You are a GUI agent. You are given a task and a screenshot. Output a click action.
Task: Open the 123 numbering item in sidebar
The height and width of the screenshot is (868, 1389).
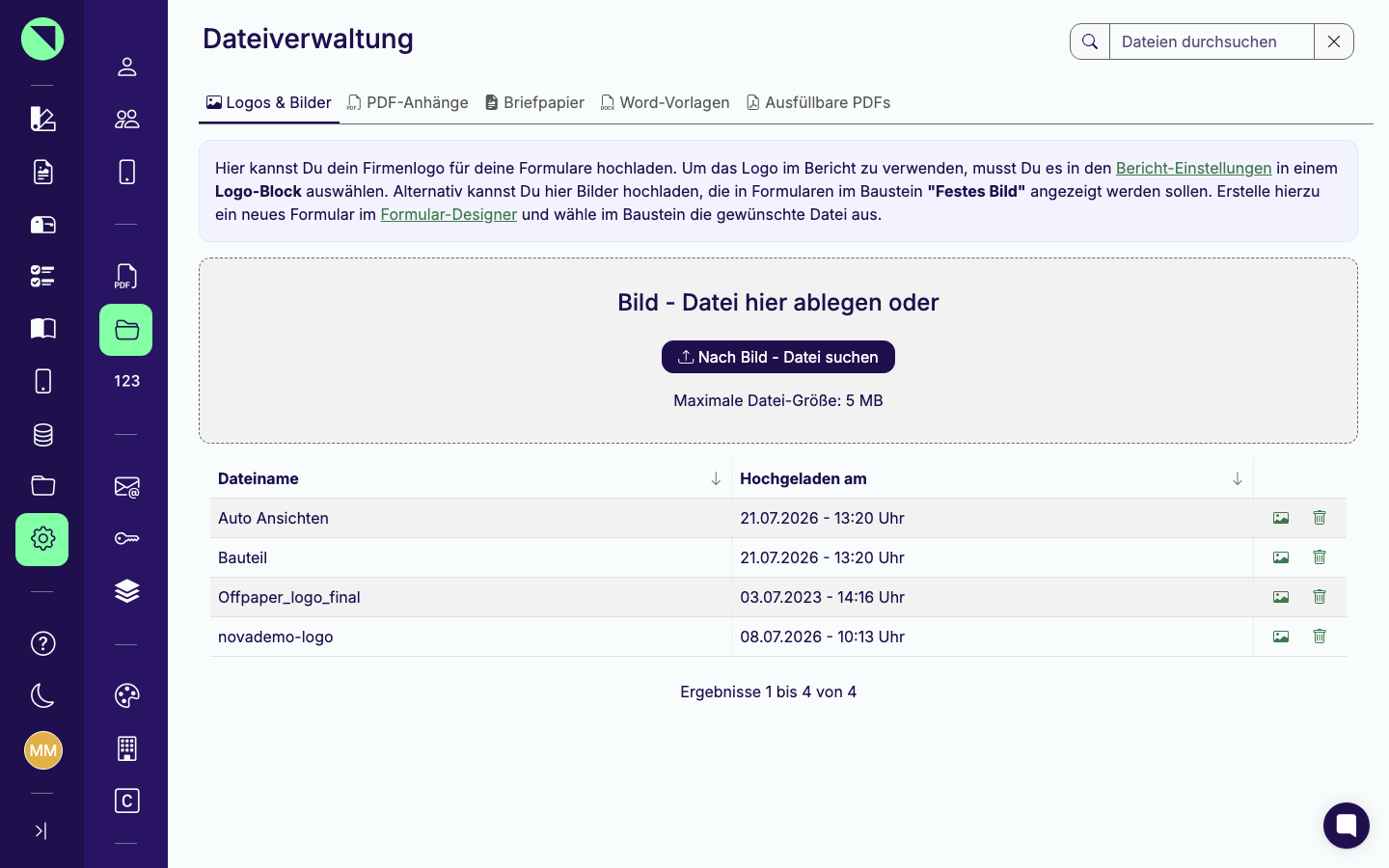tap(126, 381)
